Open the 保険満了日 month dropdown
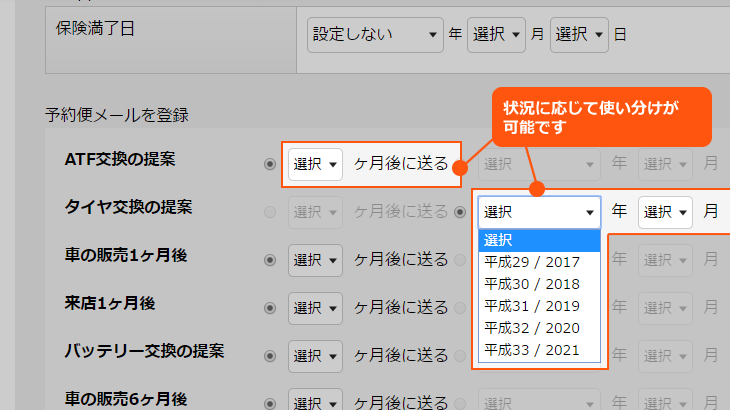 point(496,34)
